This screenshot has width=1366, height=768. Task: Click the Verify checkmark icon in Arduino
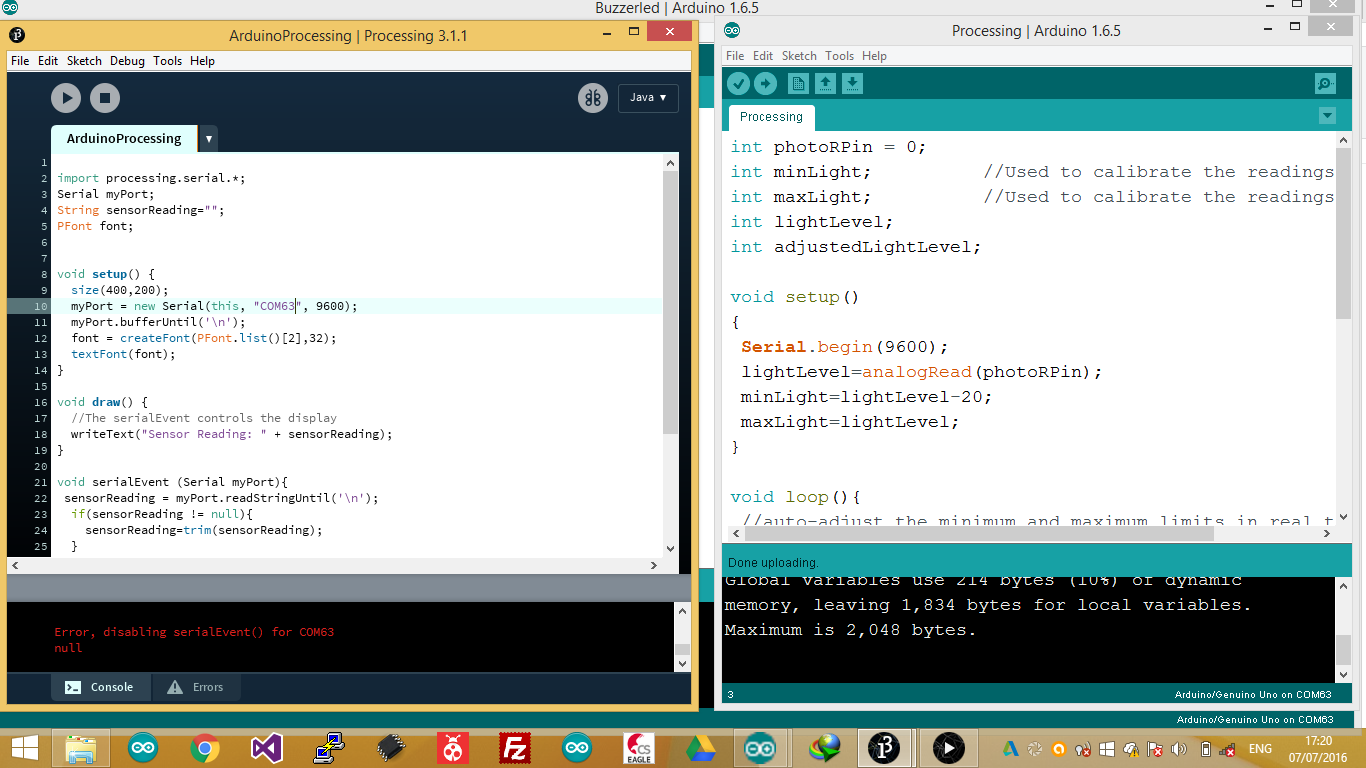pyautogui.click(x=738, y=84)
